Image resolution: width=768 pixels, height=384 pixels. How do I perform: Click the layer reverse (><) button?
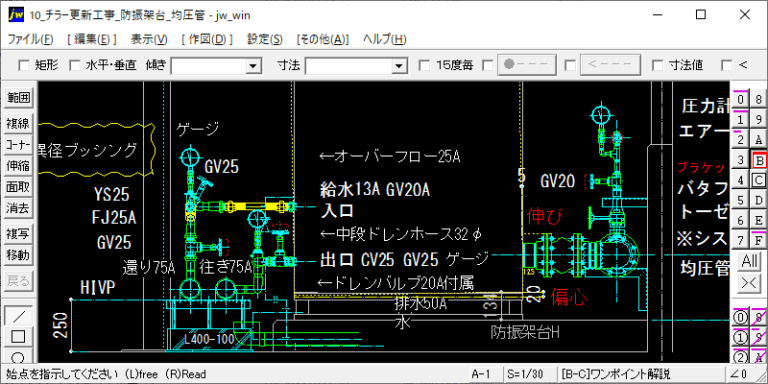point(749,283)
